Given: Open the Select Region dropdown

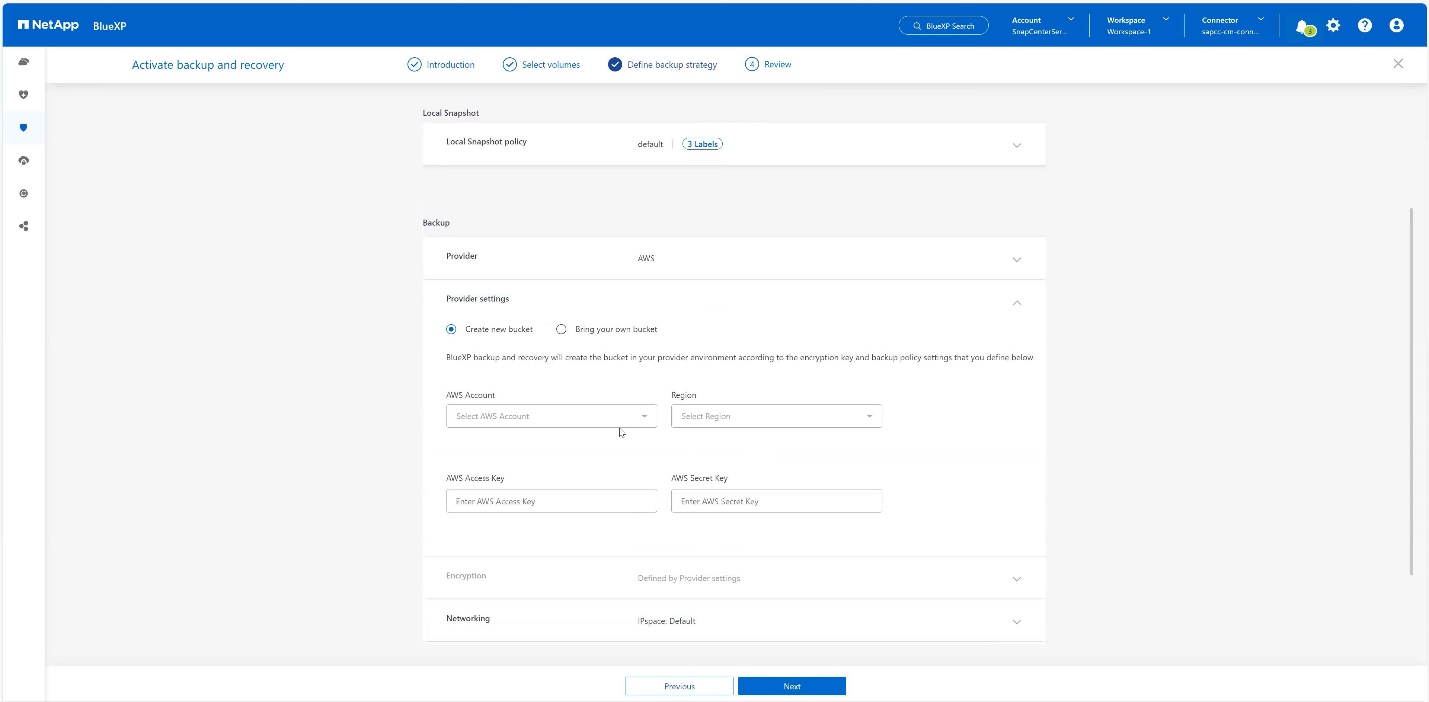Looking at the screenshot, I should pos(776,416).
